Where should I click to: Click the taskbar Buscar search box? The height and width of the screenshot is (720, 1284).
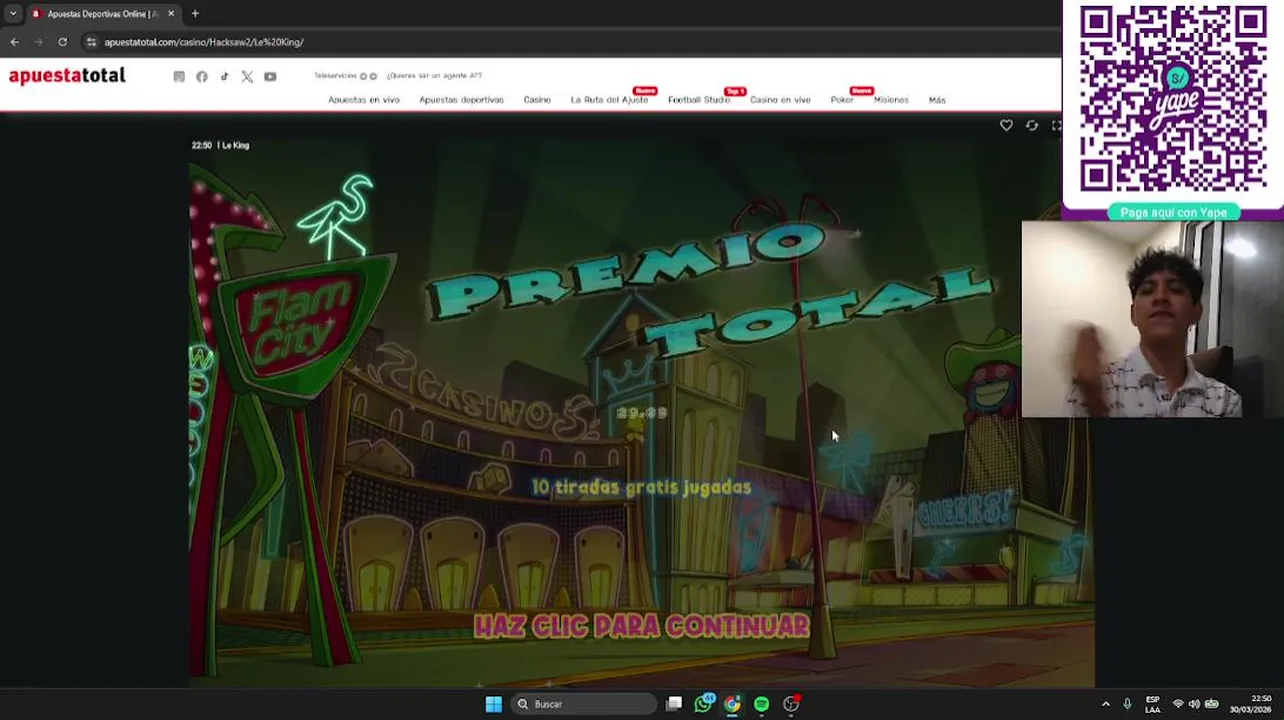[x=585, y=704]
